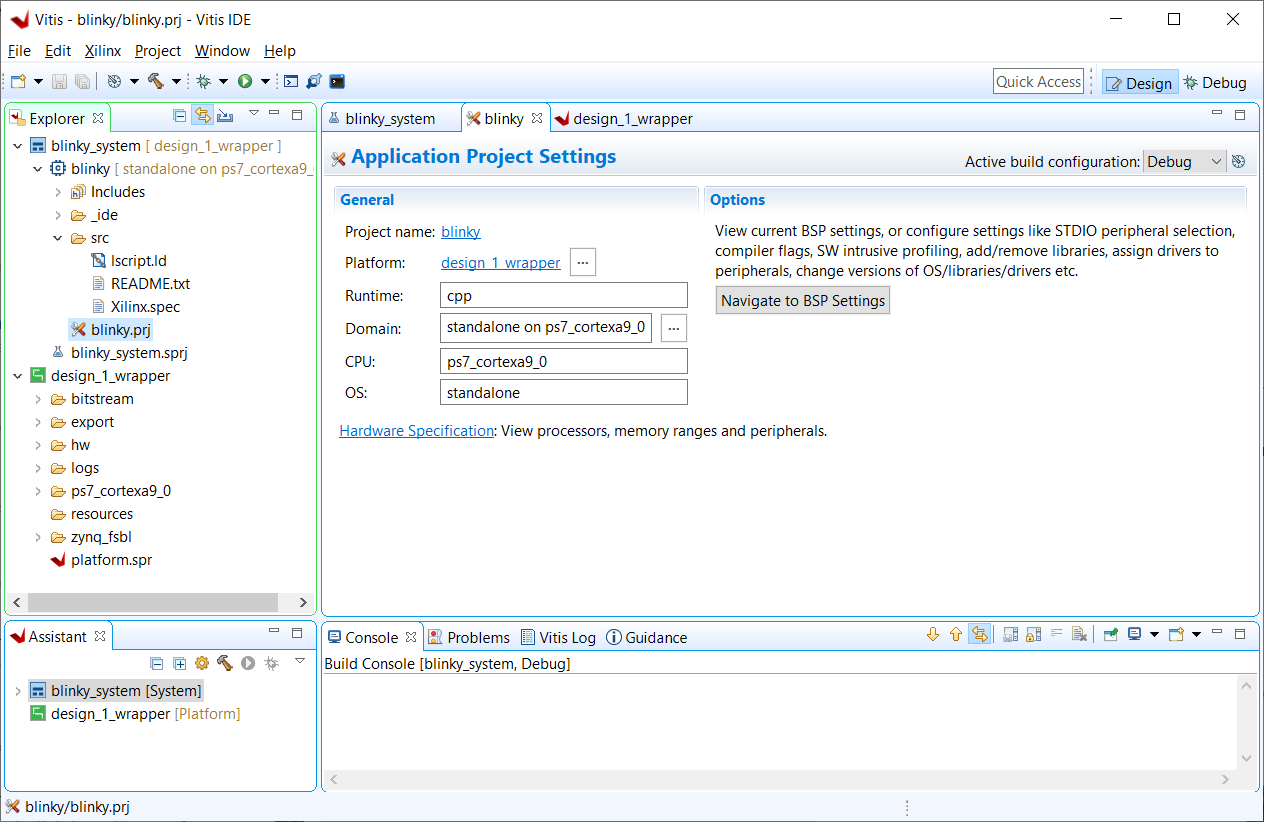Open the Xilinx menu
The width and height of the screenshot is (1264, 822).
103,51
